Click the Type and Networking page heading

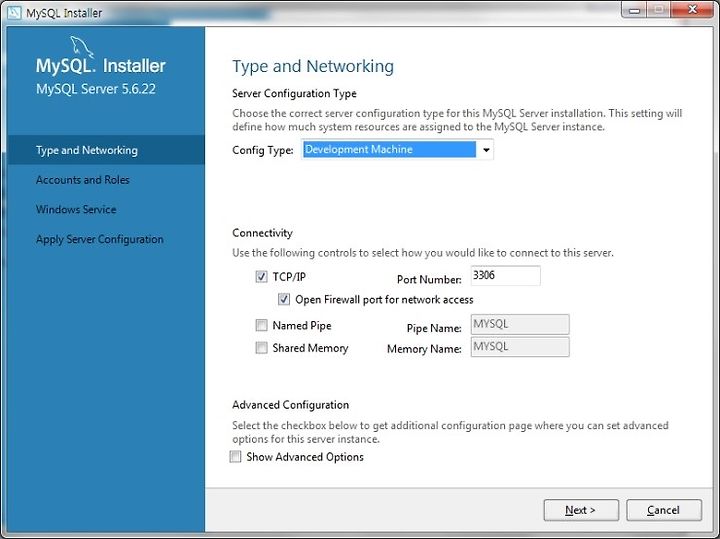coord(313,67)
